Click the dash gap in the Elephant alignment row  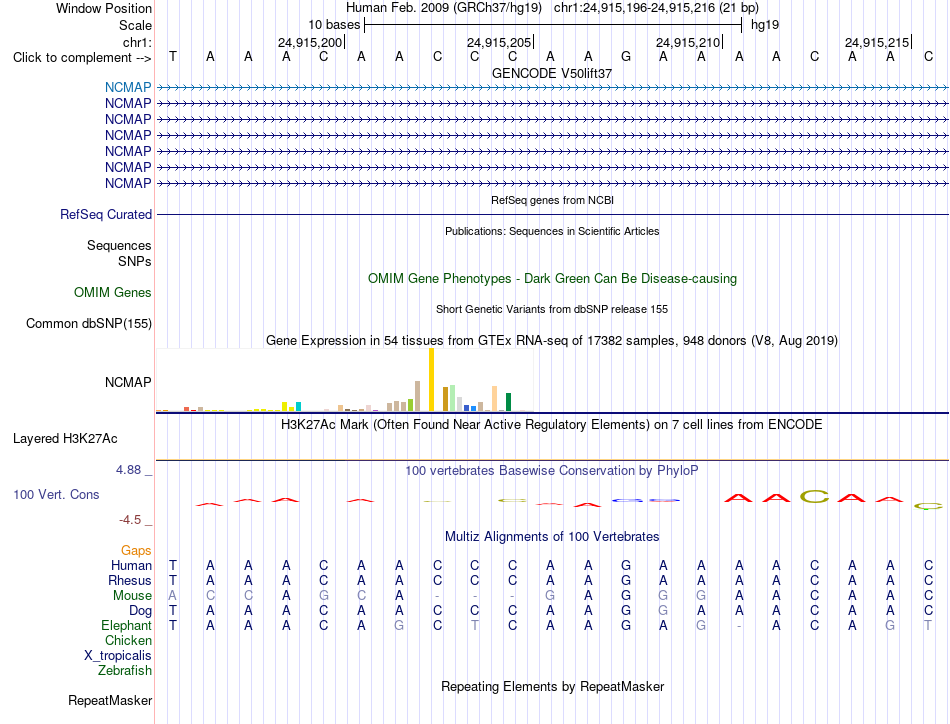(739, 626)
